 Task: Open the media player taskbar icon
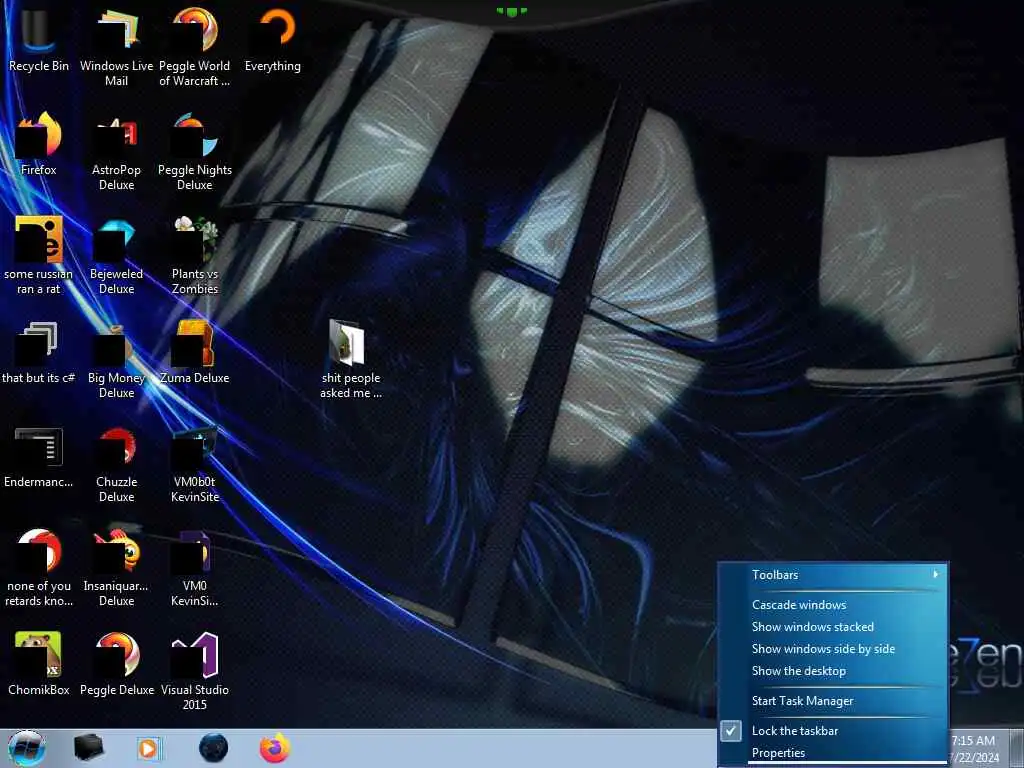(x=150, y=748)
